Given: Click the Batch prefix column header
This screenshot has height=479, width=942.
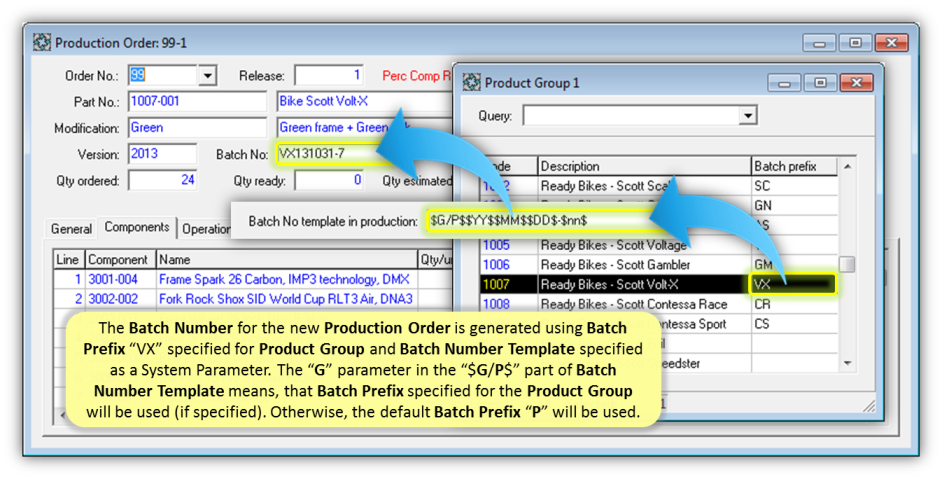Looking at the screenshot, I should point(794,166).
